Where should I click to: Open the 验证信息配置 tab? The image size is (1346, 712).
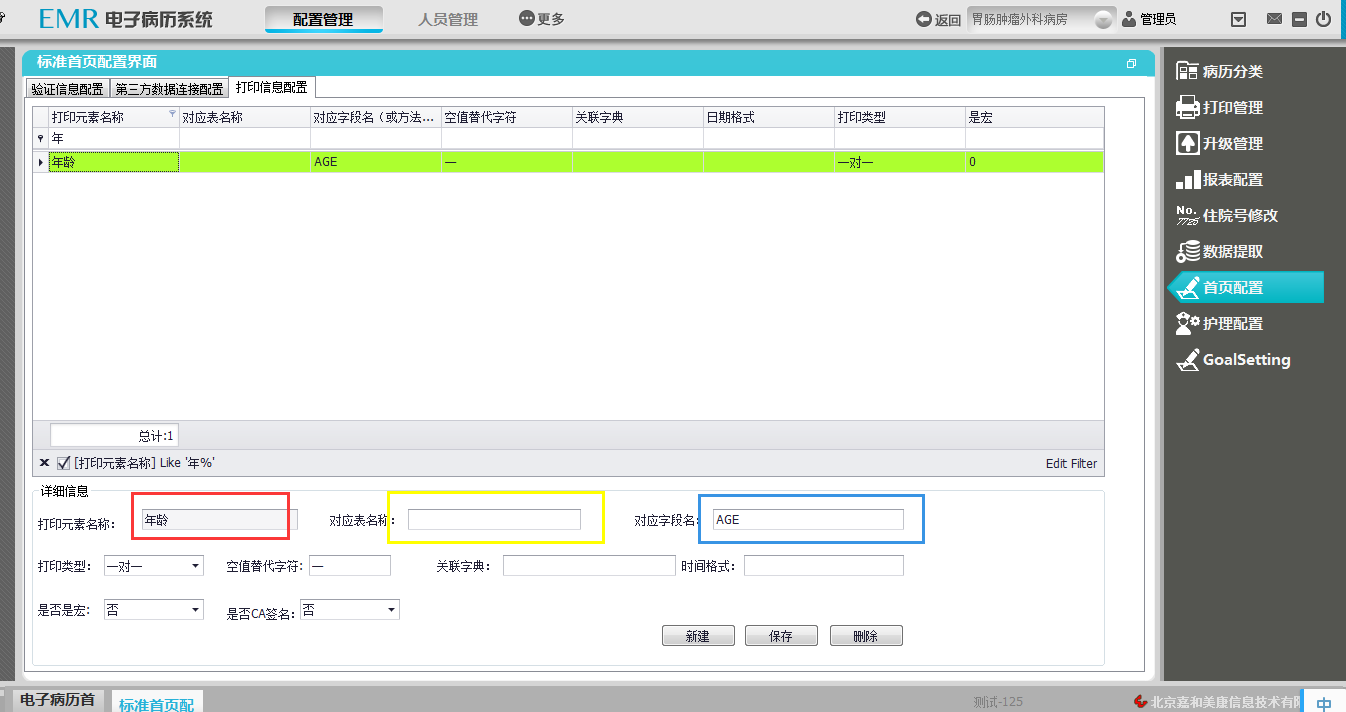(x=67, y=88)
